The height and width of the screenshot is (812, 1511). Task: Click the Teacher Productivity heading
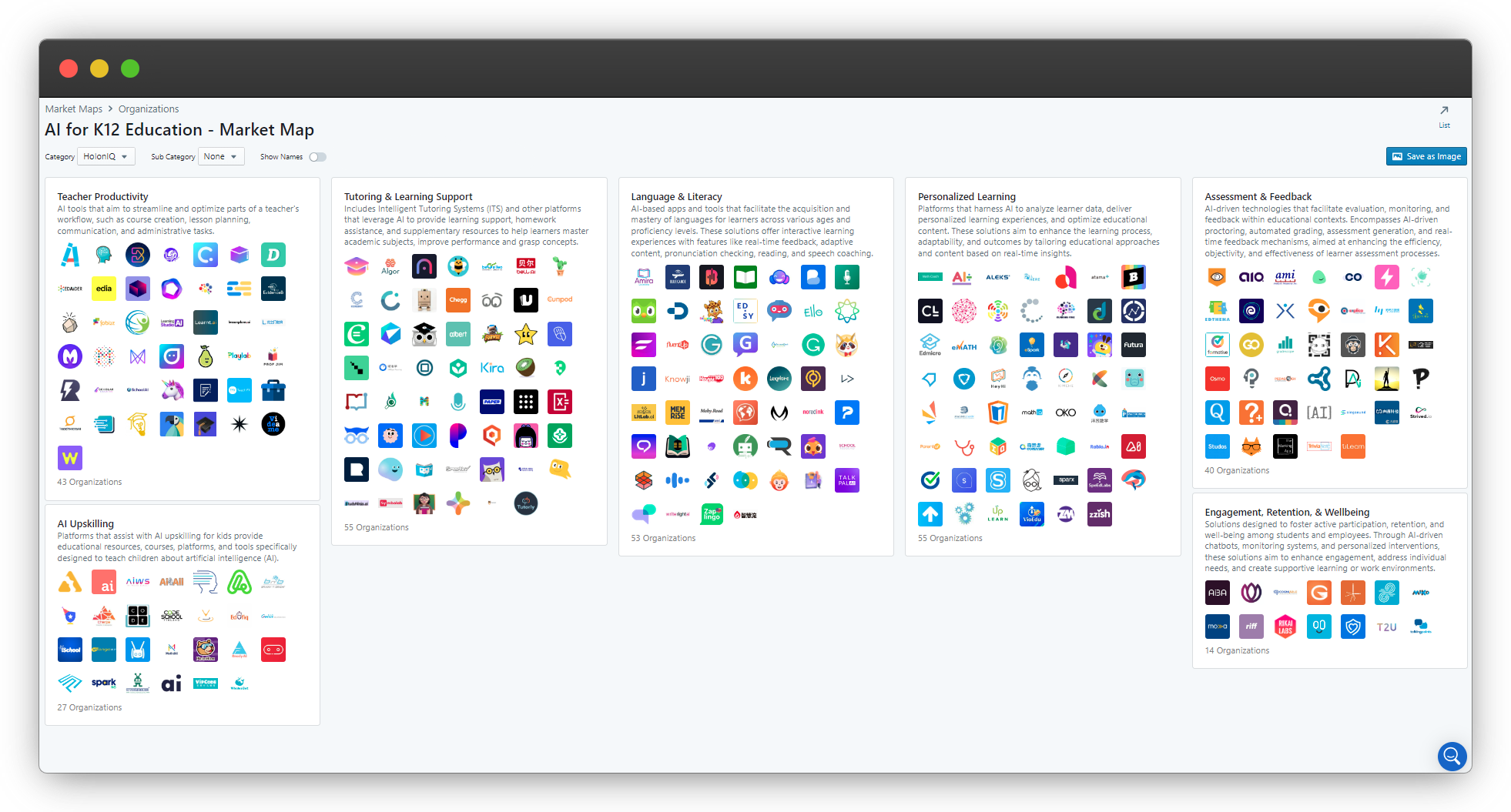pos(102,197)
